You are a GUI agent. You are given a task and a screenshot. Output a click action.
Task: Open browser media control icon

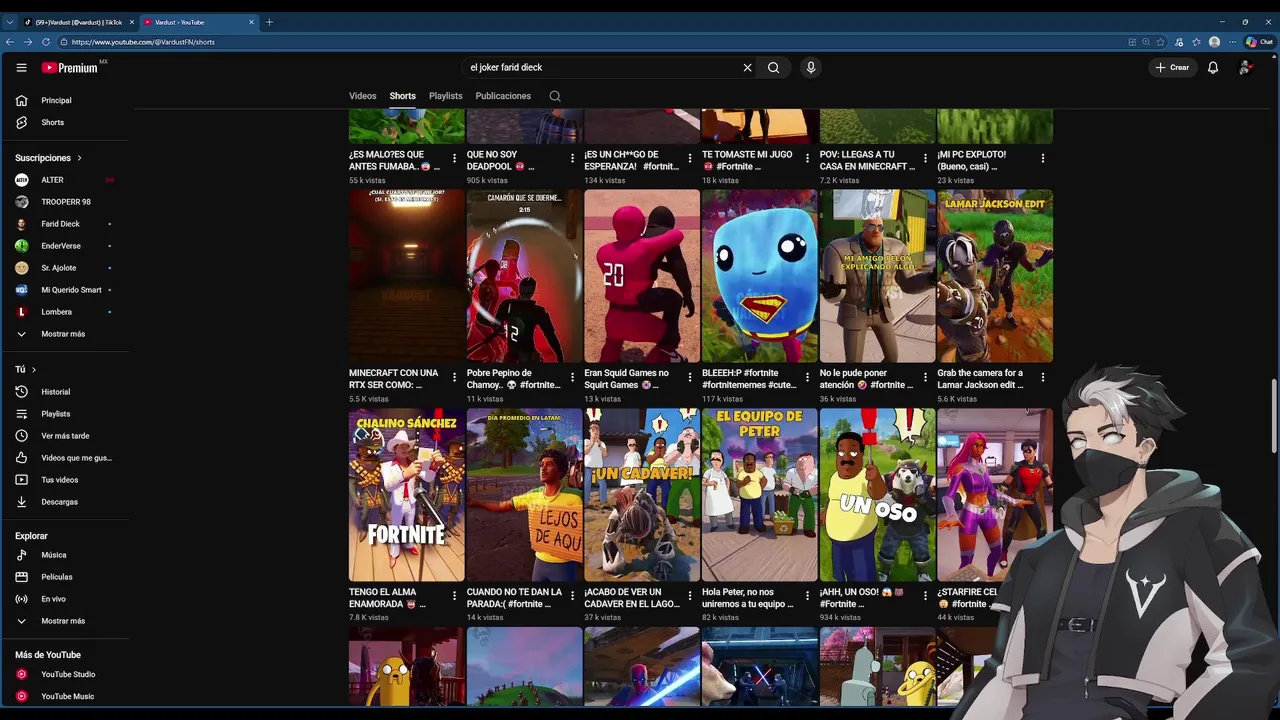point(1180,42)
